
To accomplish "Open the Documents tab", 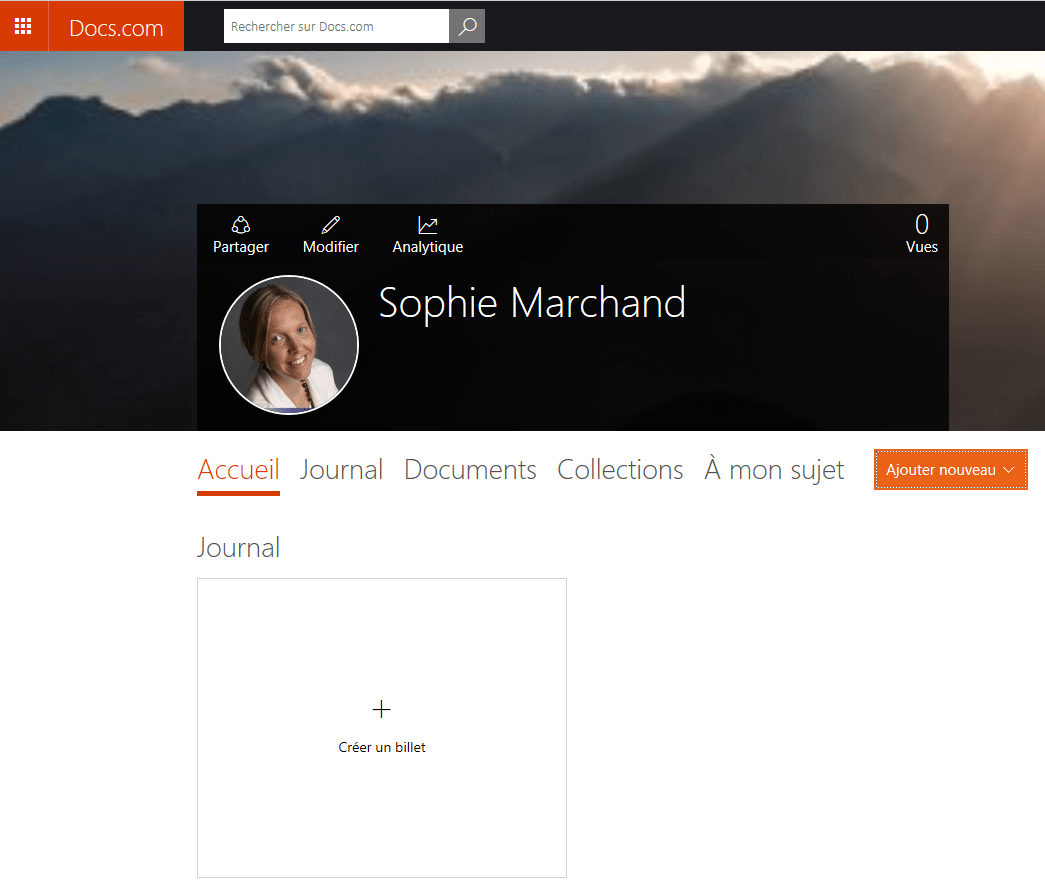I will point(470,470).
